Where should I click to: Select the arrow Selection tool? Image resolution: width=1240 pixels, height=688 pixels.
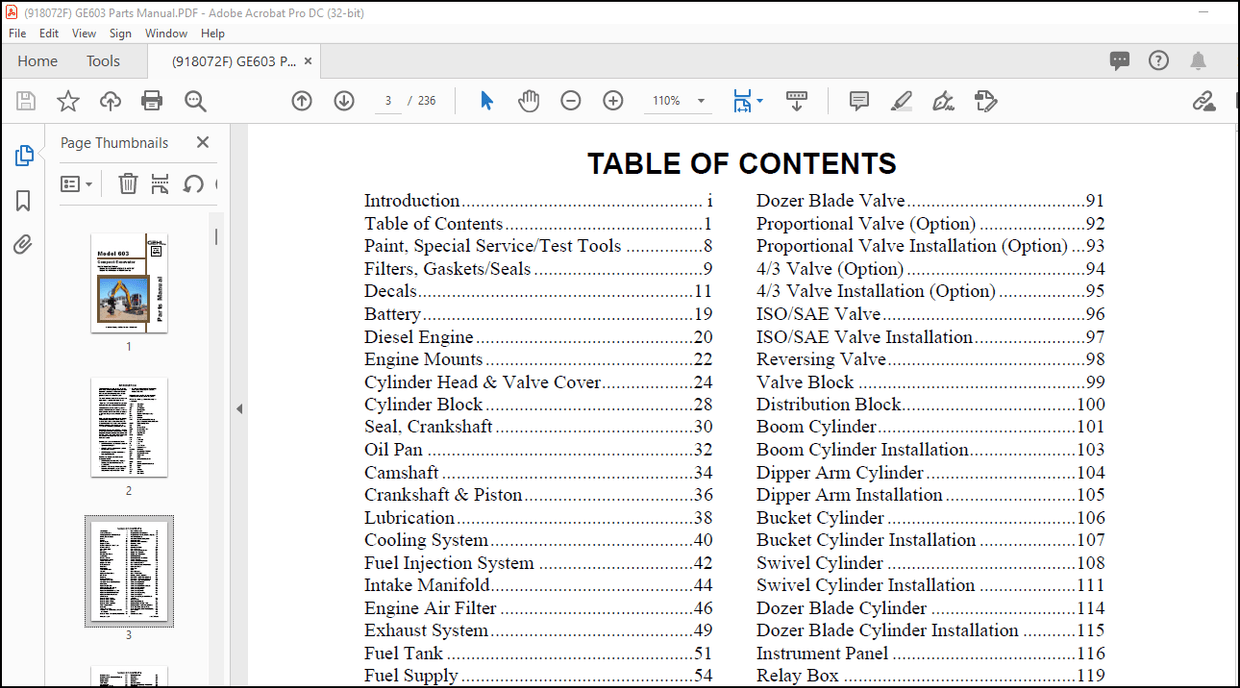[x=486, y=100]
